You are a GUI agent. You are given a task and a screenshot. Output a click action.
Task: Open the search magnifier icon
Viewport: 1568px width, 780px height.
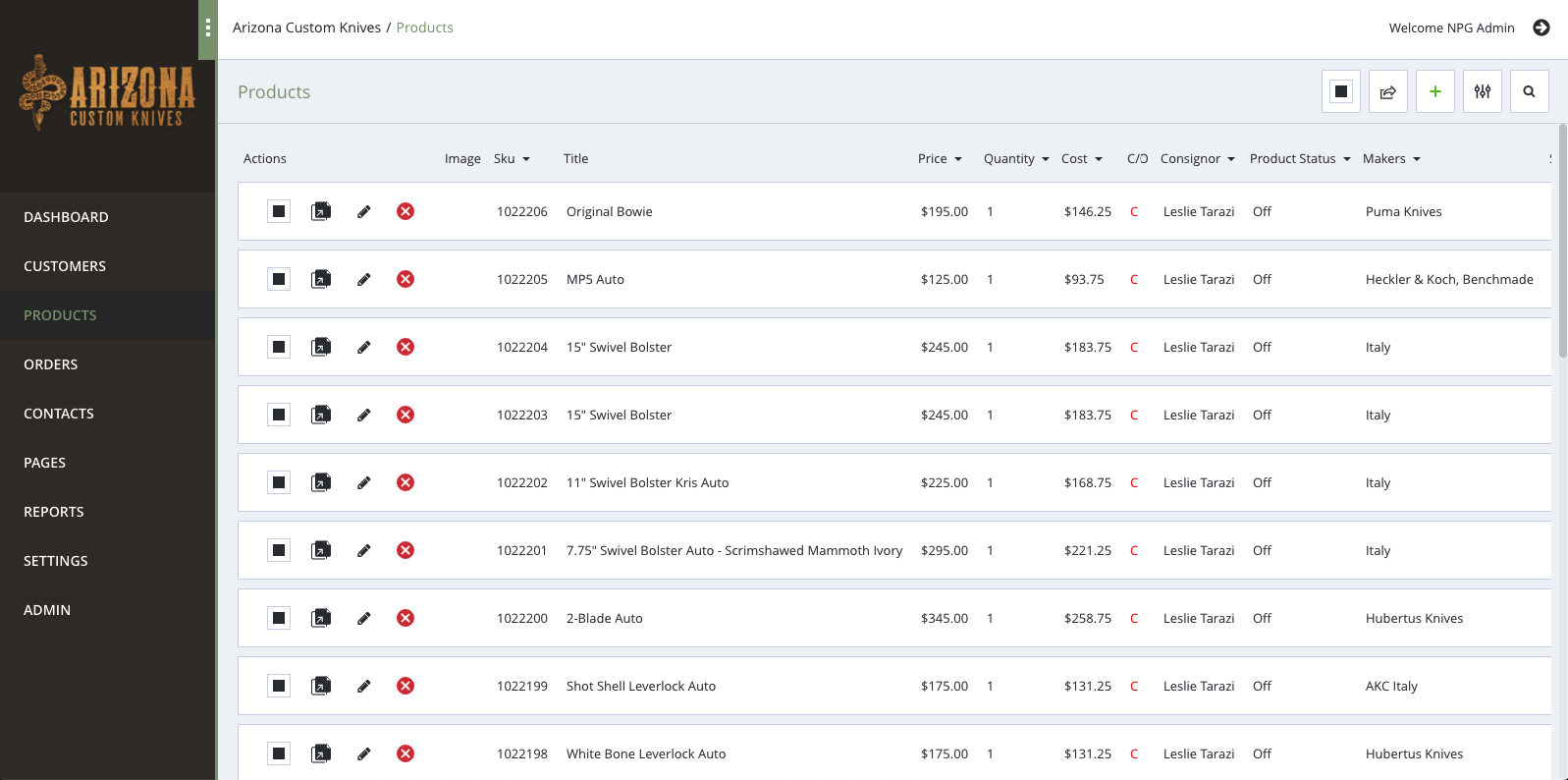click(x=1530, y=91)
